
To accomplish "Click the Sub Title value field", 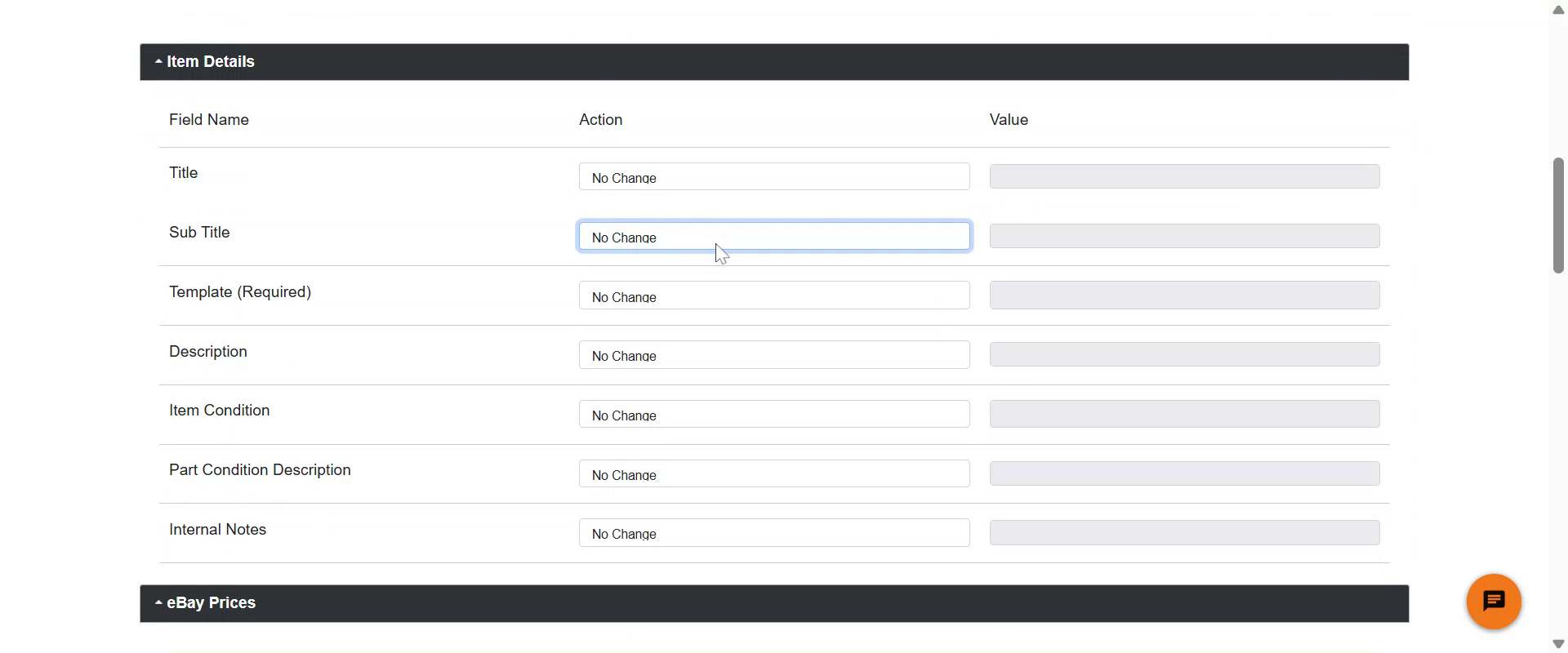I will (x=1184, y=237).
